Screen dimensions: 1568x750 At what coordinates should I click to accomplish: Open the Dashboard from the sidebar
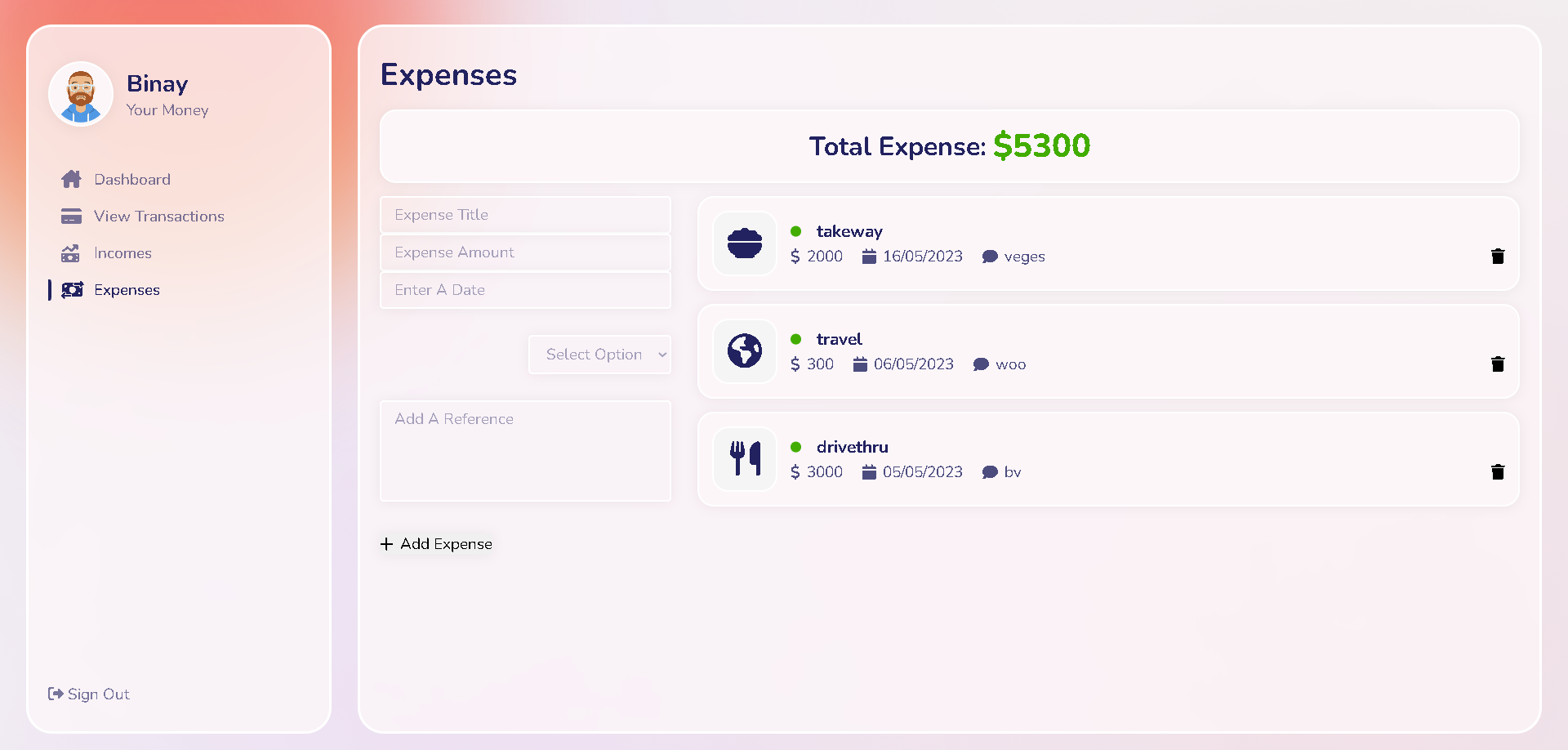click(132, 179)
